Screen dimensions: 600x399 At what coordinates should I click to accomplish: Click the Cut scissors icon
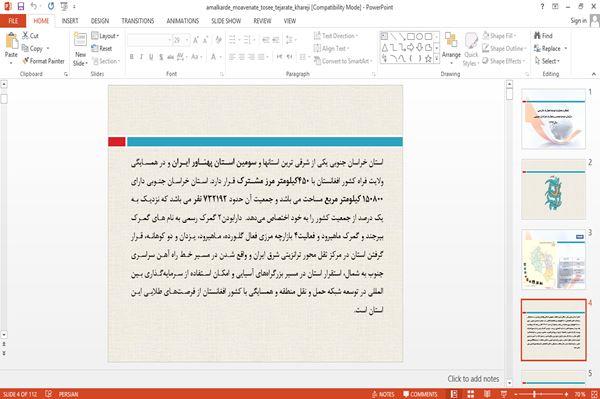[x=25, y=36]
